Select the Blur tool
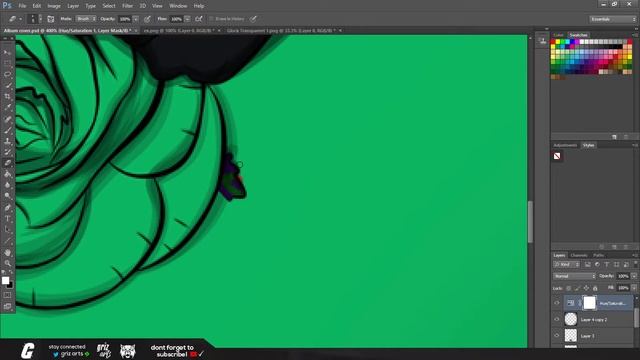 [x=7, y=185]
